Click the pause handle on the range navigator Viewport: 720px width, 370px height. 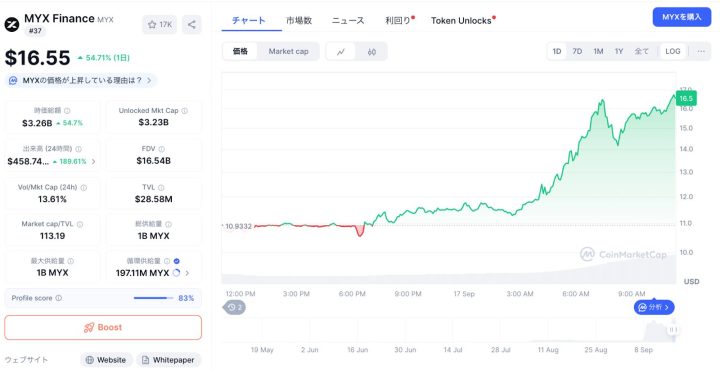tap(673, 329)
